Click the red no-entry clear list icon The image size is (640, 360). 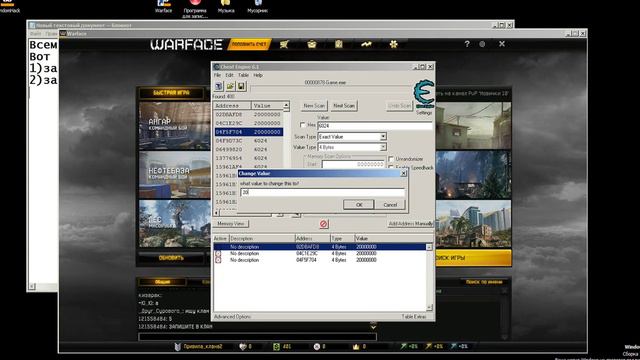coord(324,224)
